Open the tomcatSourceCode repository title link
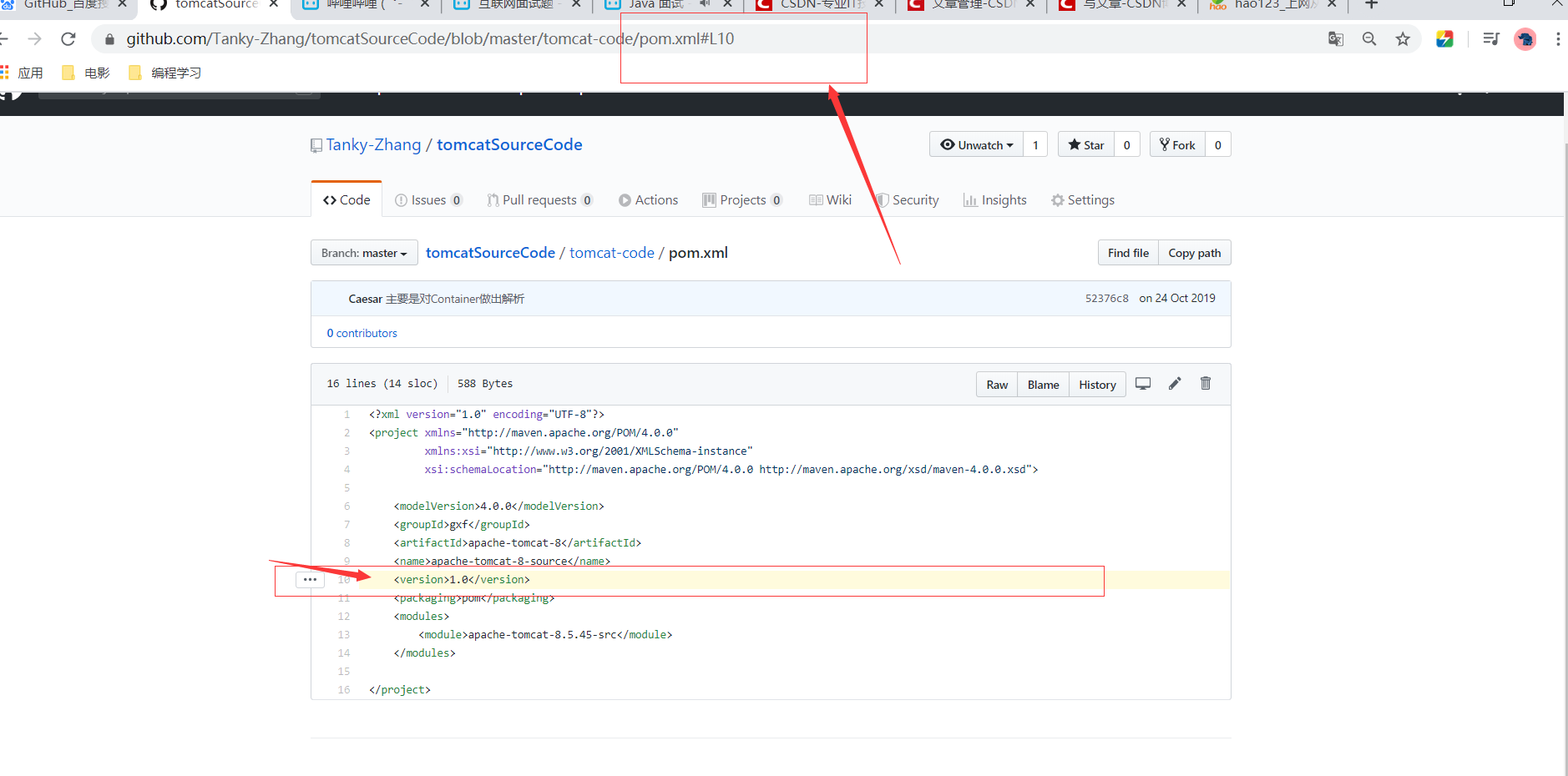The image size is (1568, 776). click(x=509, y=144)
